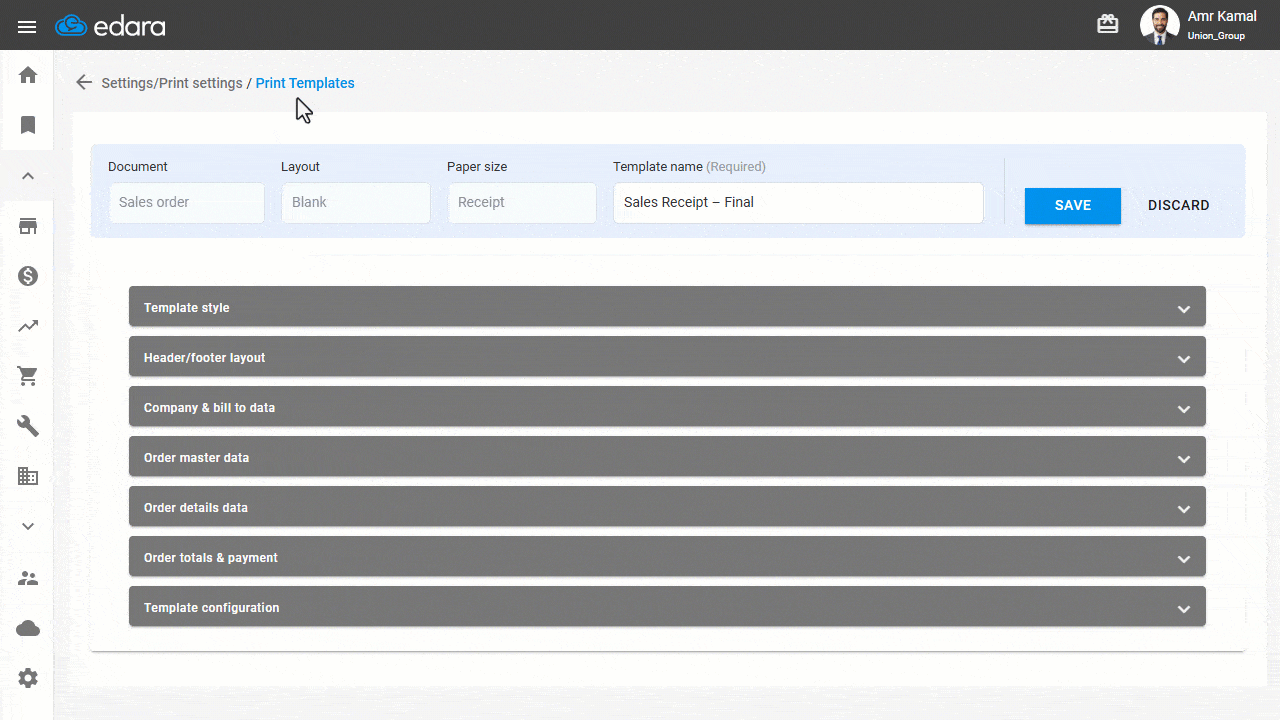
Task: Expand the Template style section
Action: click(x=667, y=307)
